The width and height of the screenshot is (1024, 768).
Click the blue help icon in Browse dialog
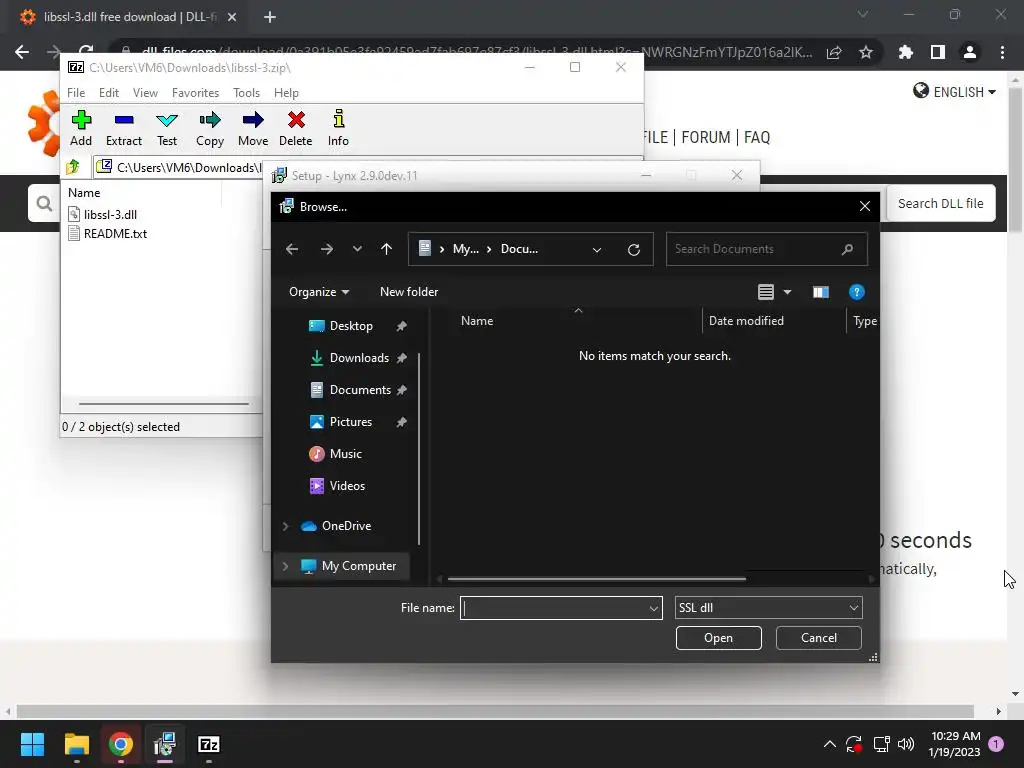(x=856, y=292)
